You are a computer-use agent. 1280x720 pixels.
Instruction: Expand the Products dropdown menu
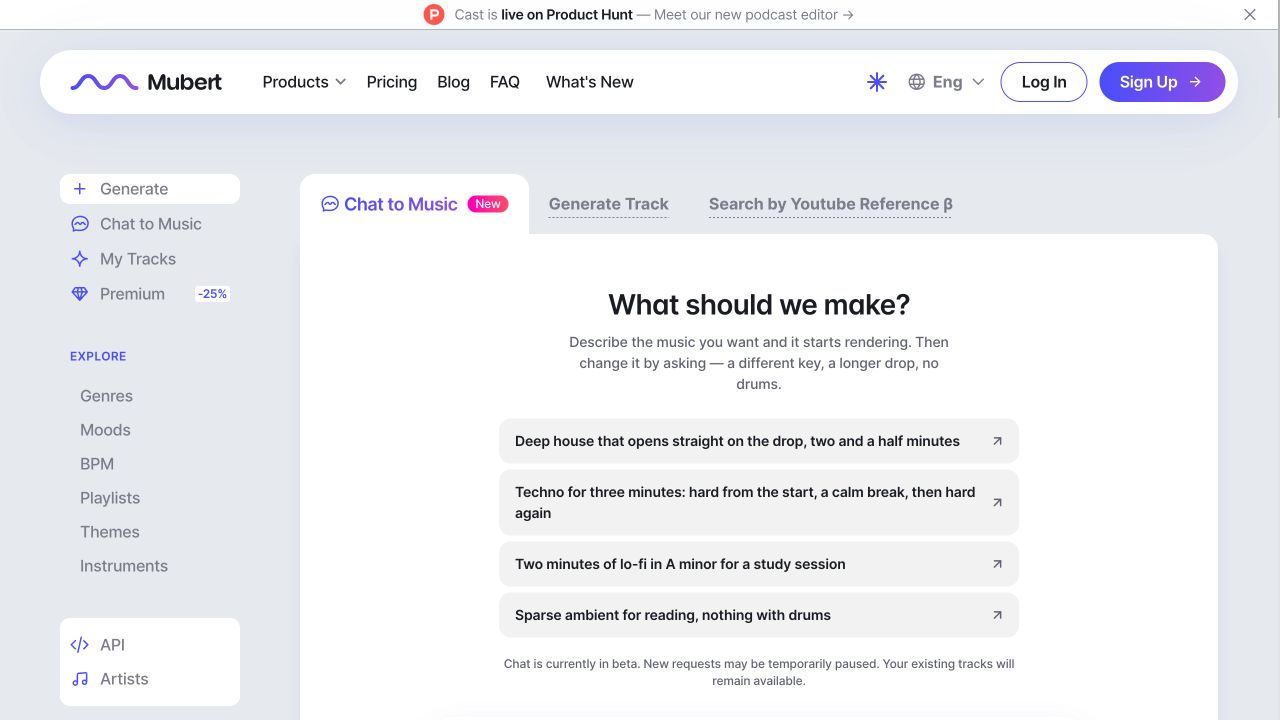point(304,82)
